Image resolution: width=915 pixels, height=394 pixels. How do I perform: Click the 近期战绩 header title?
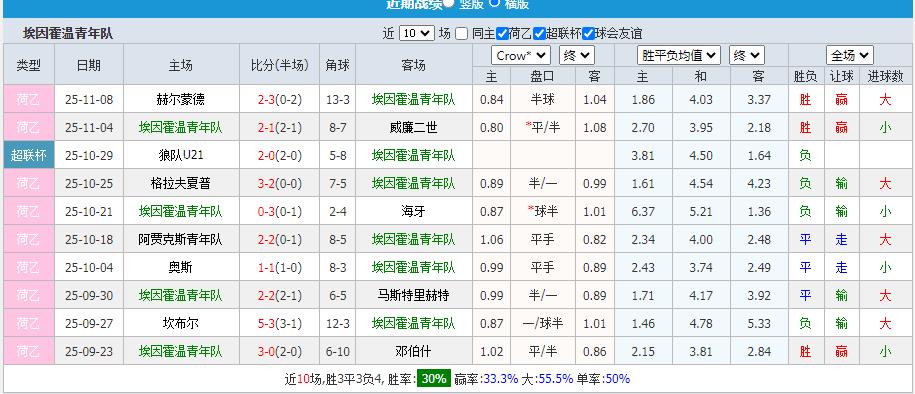[414, 4]
